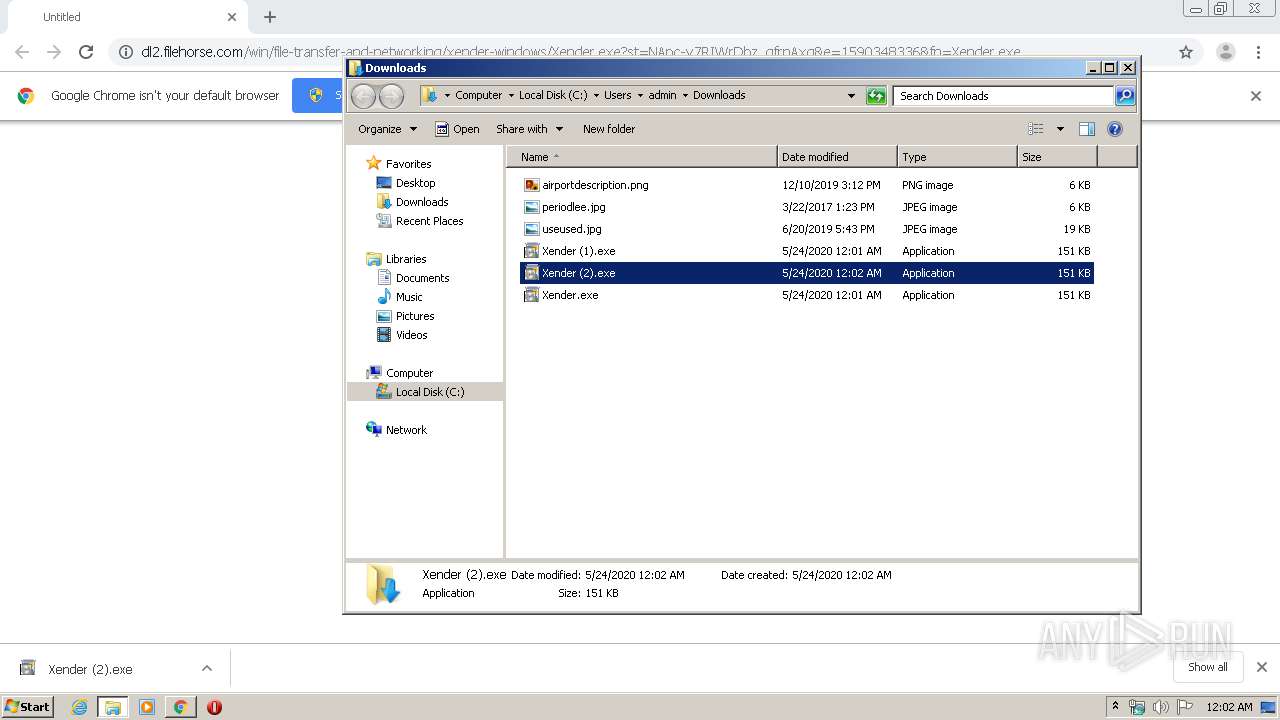The width and height of the screenshot is (1280, 720).
Task: Select the airportdescription.png file icon
Action: coord(532,185)
